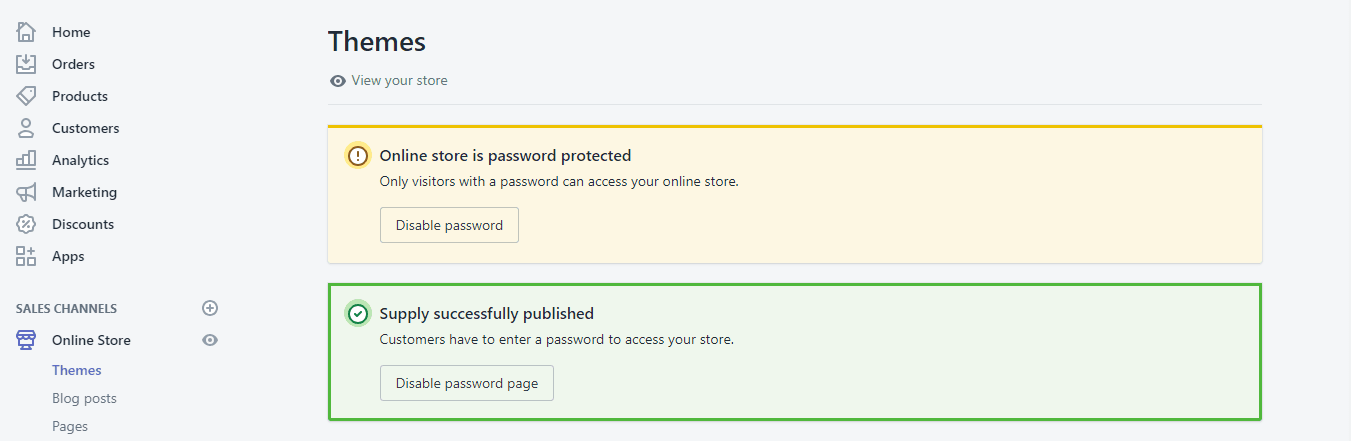Select the Customers person icon
The image size is (1351, 441).
click(26, 128)
